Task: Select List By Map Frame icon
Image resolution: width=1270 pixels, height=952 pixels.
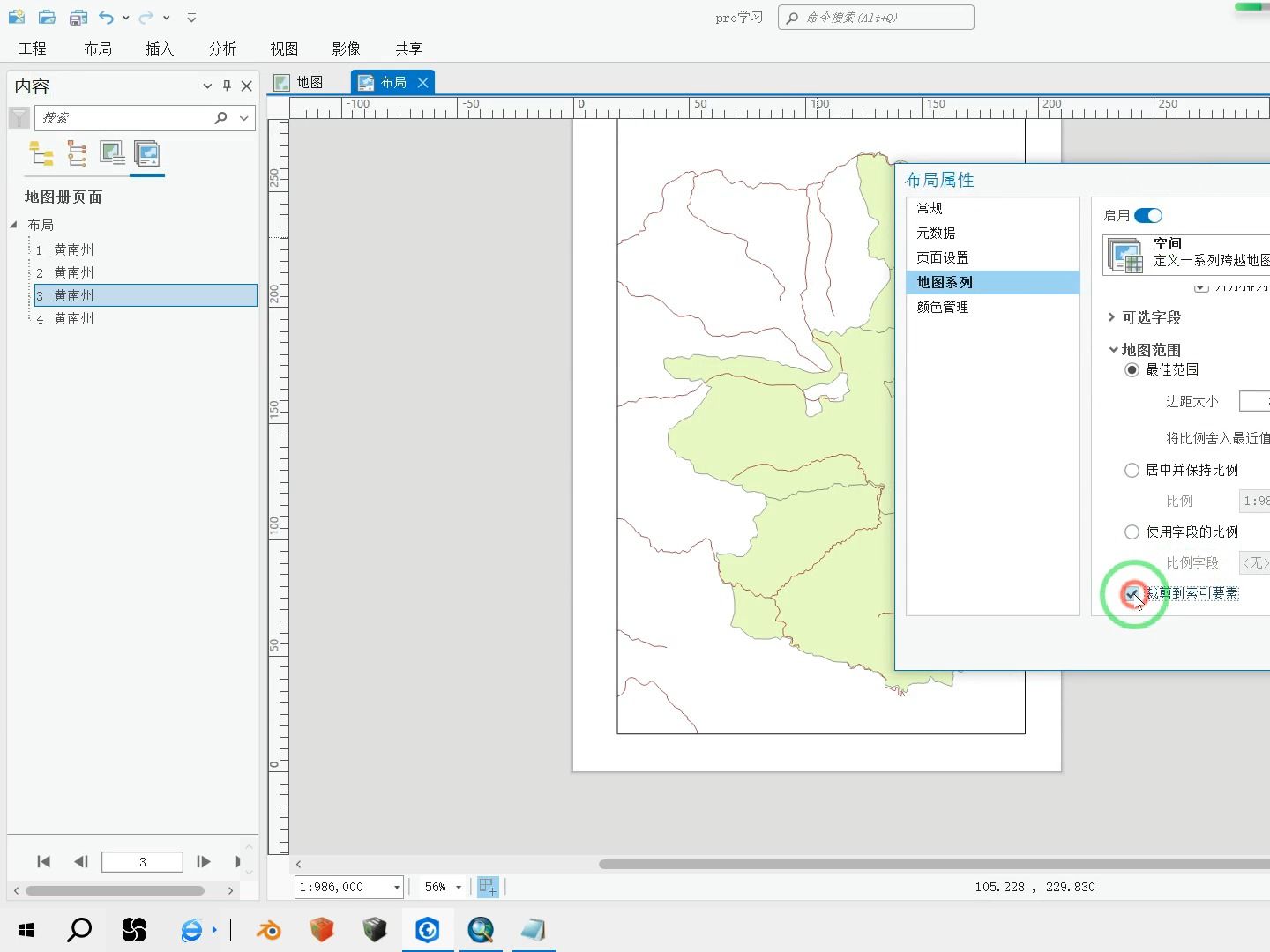Action: pos(112,153)
